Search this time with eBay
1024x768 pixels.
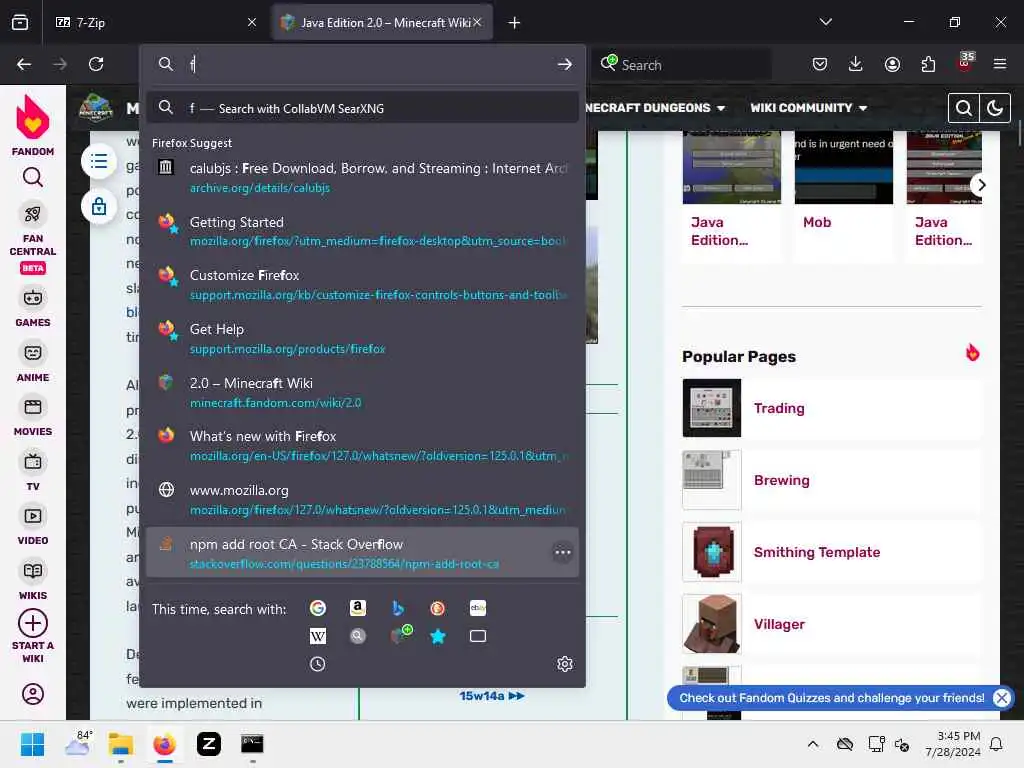click(x=477, y=608)
